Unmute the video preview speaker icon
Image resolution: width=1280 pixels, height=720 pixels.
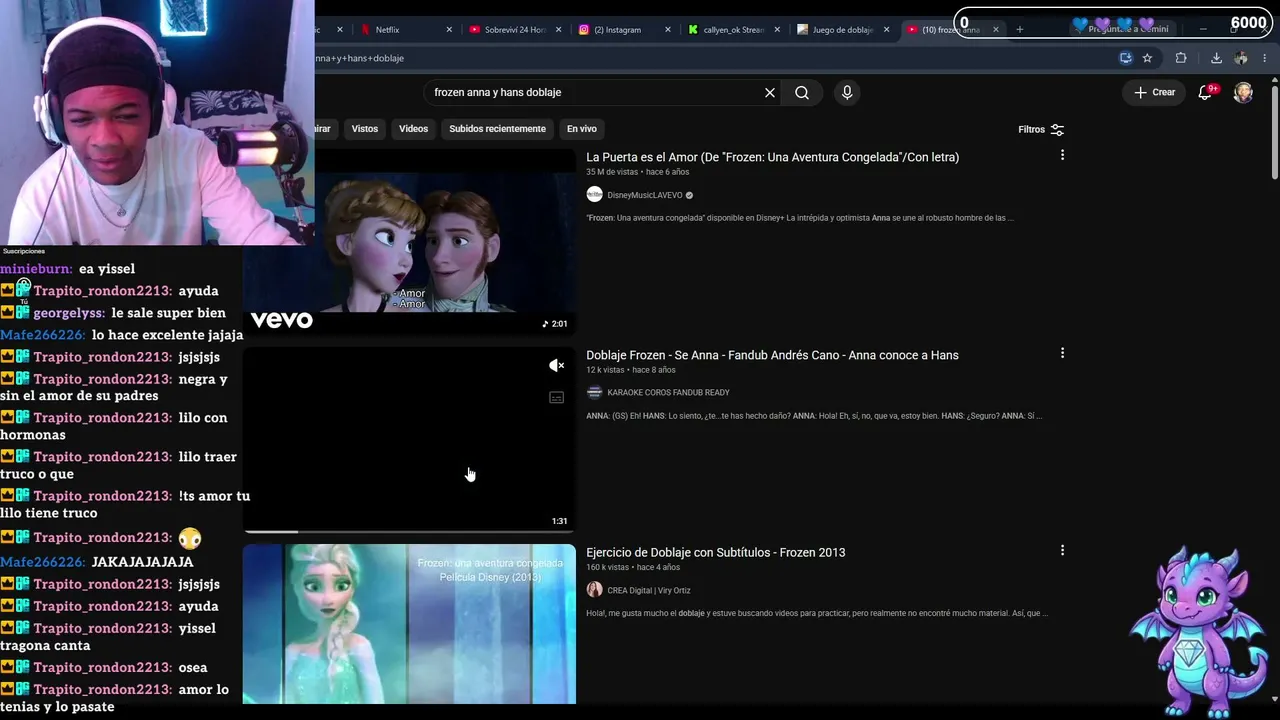point(557,366)
